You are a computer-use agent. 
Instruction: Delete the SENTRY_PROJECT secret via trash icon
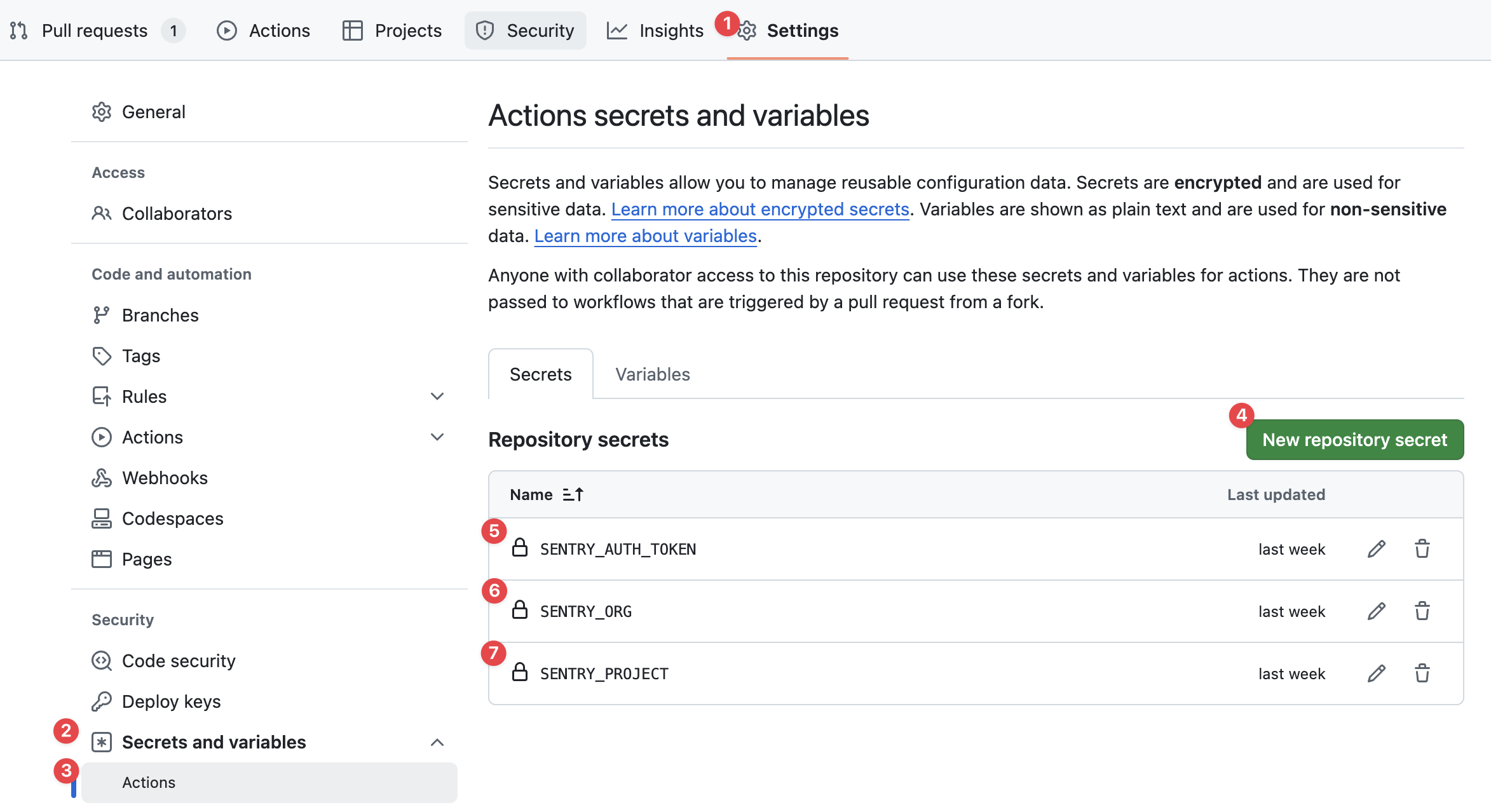tap(1422, 673)
